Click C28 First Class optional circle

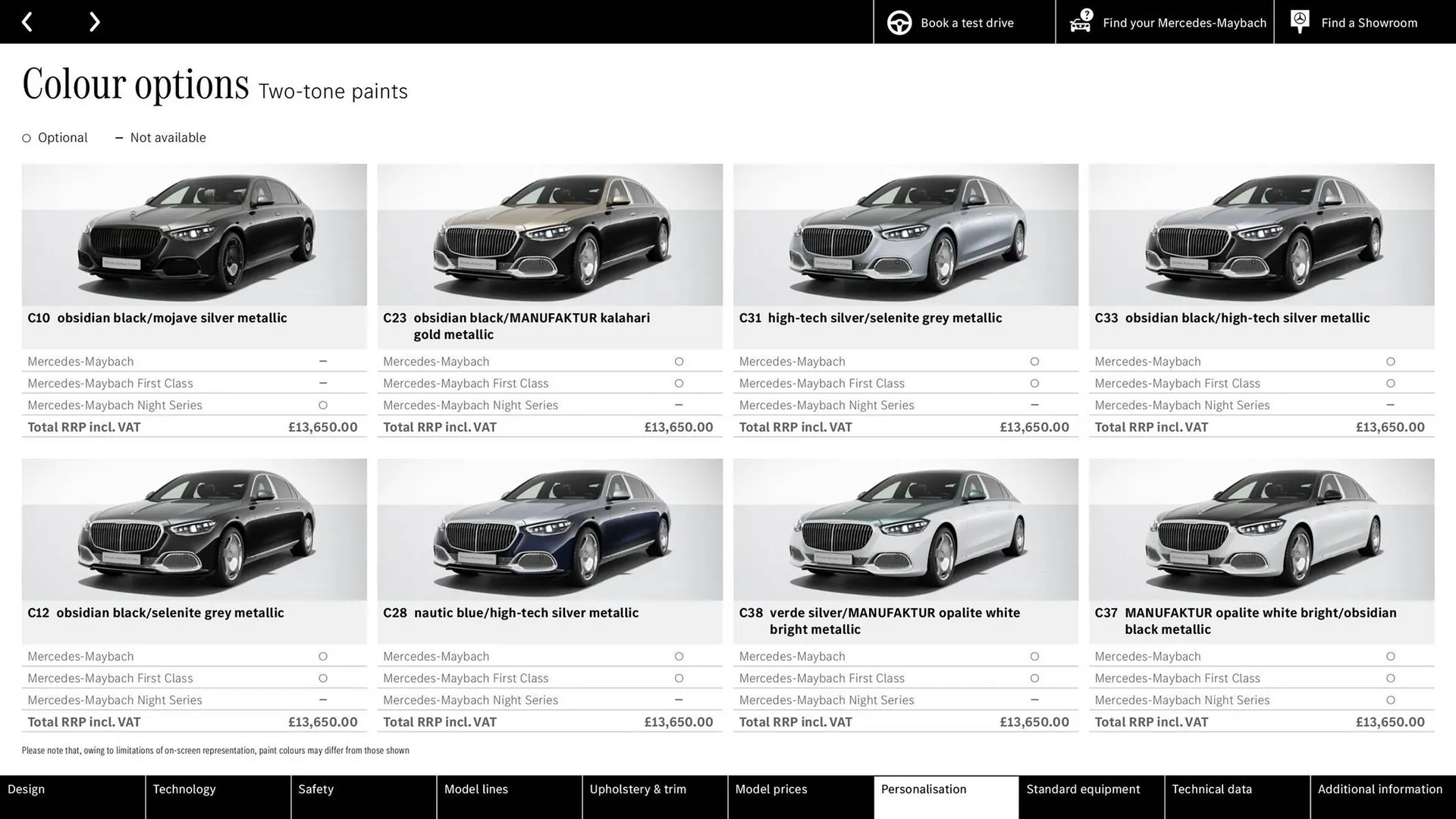pyautogui.click(x=679, y=679)
